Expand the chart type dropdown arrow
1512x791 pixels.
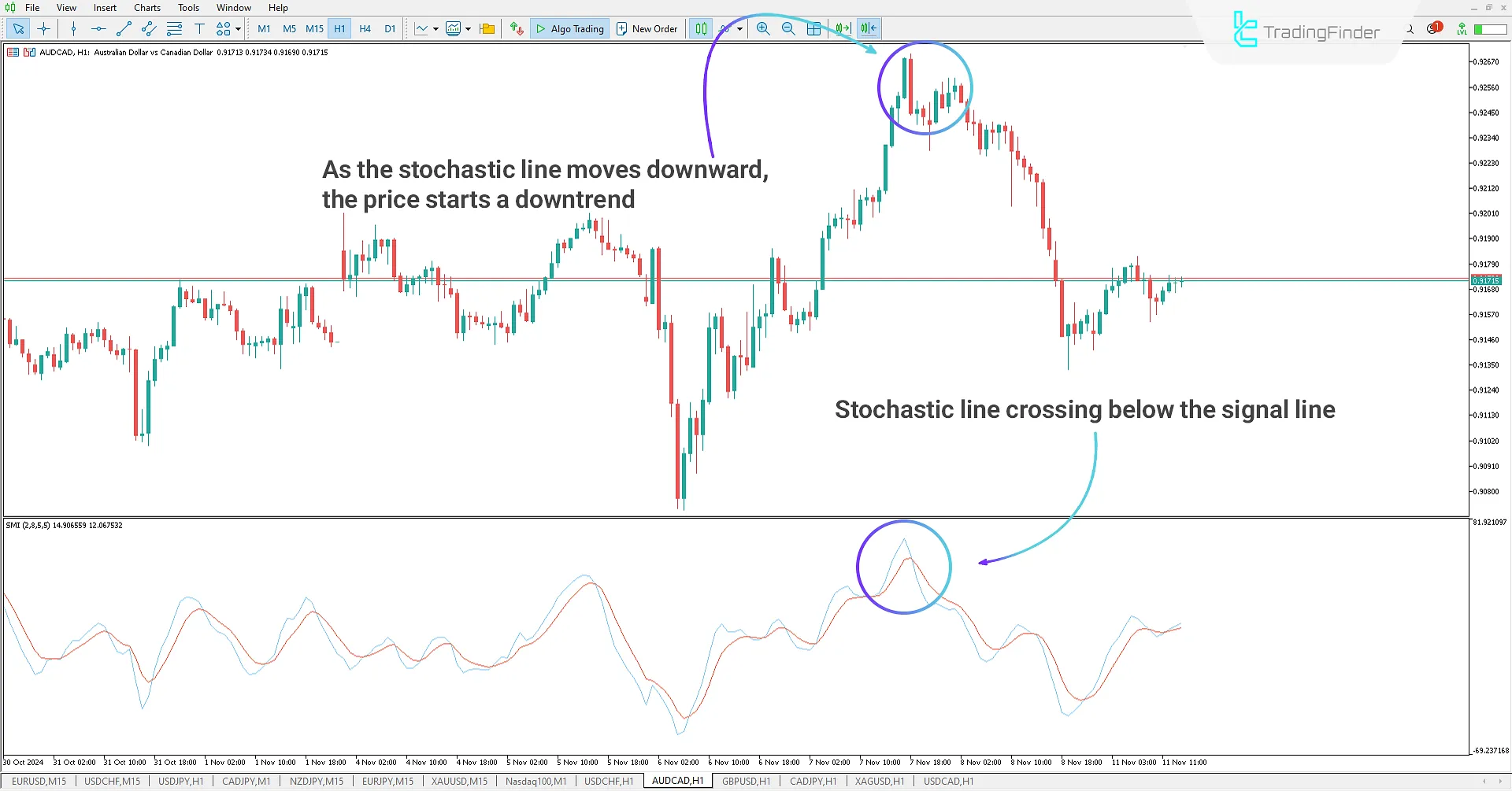pyautogui.click(x=435, y=28)
